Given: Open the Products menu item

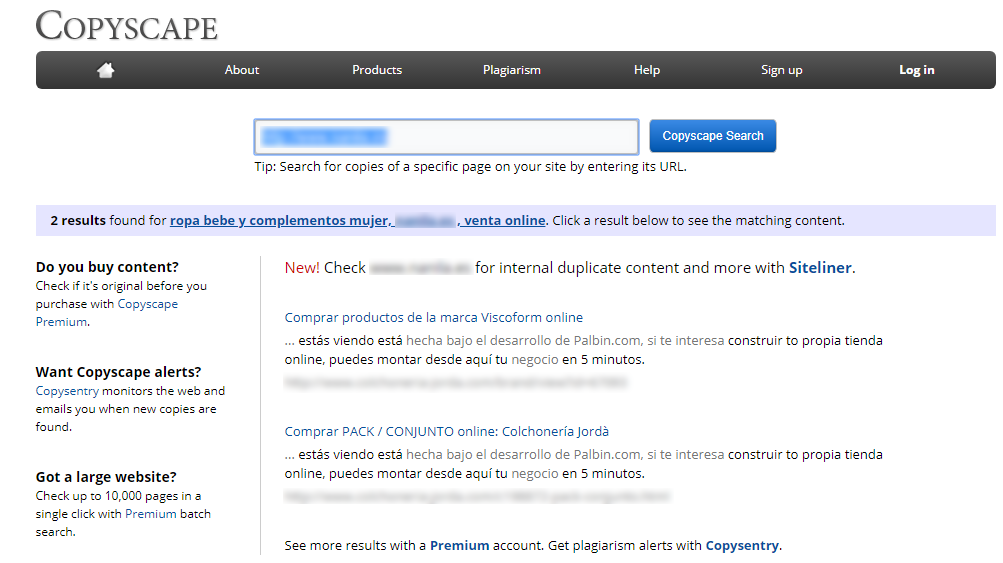Looking at the screenshot, I should click(377, 70).
